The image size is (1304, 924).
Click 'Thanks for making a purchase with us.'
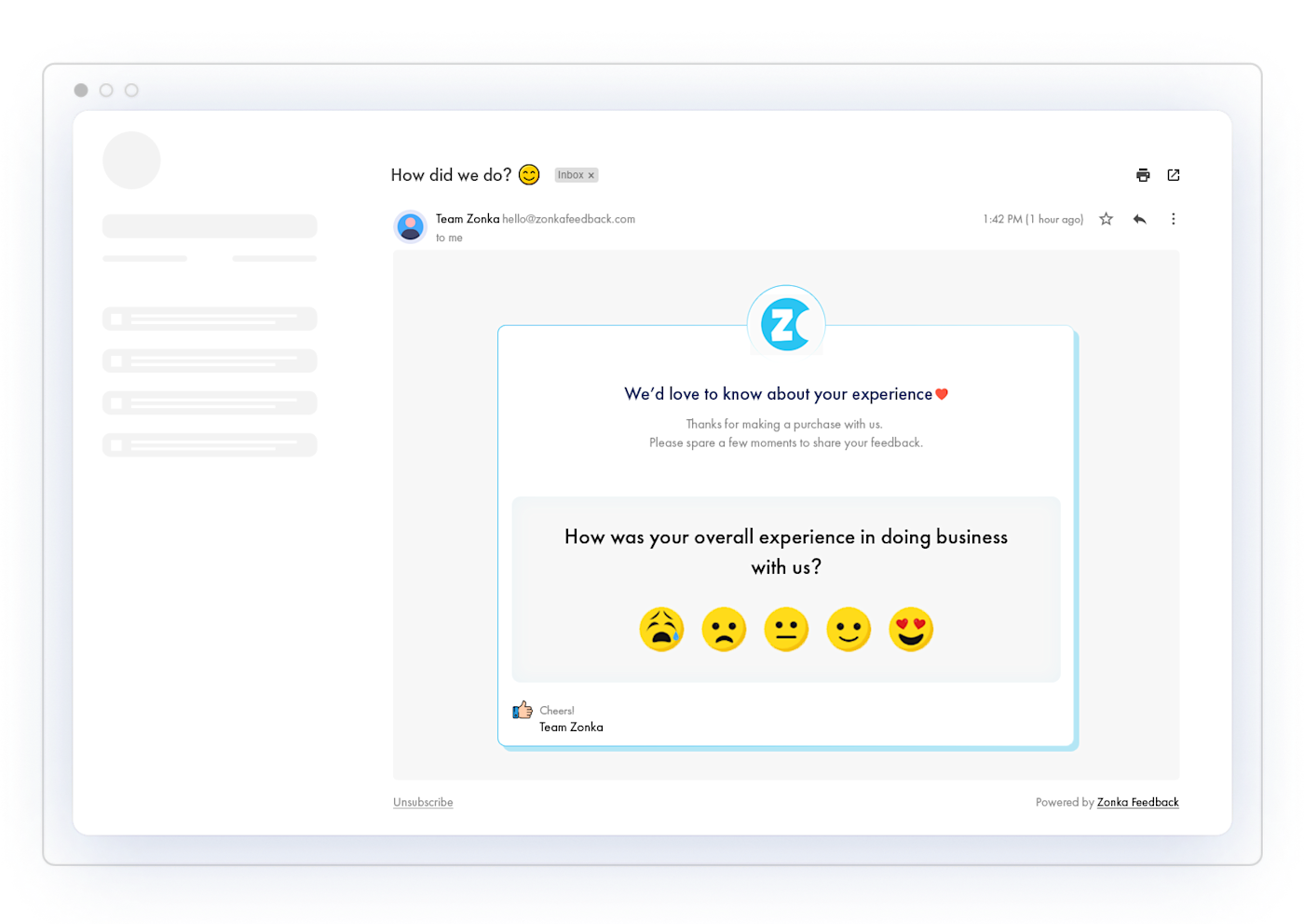click(x=784, y=424)
